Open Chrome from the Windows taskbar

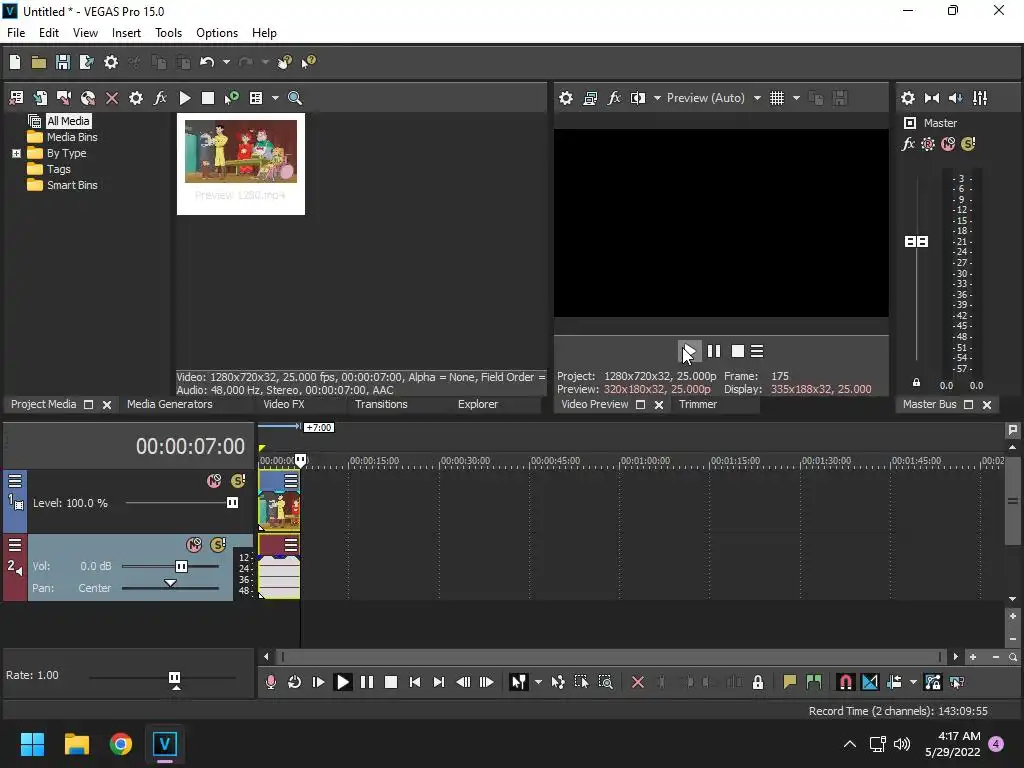[x=121, y=744]
